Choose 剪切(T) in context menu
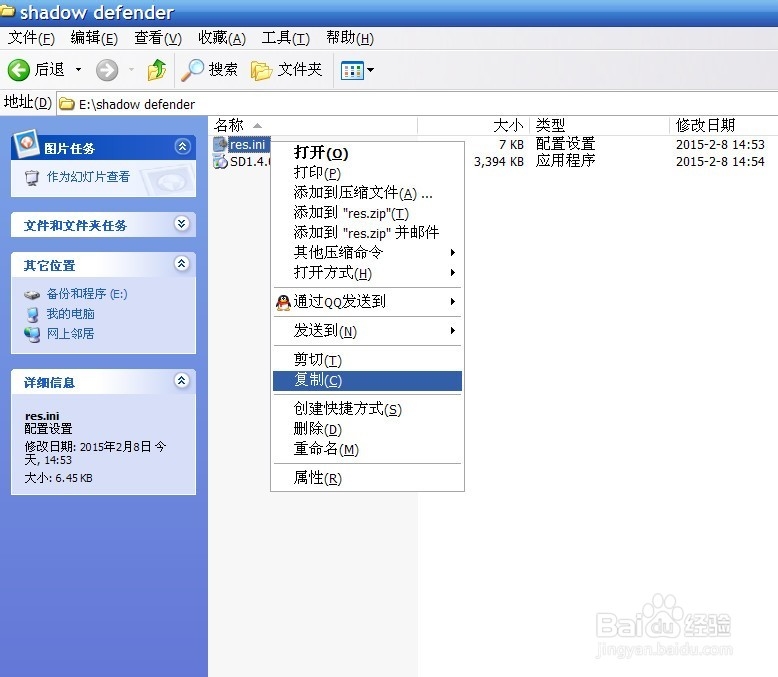The height and width of the screenshot is (677, 778). coord(367,360)
